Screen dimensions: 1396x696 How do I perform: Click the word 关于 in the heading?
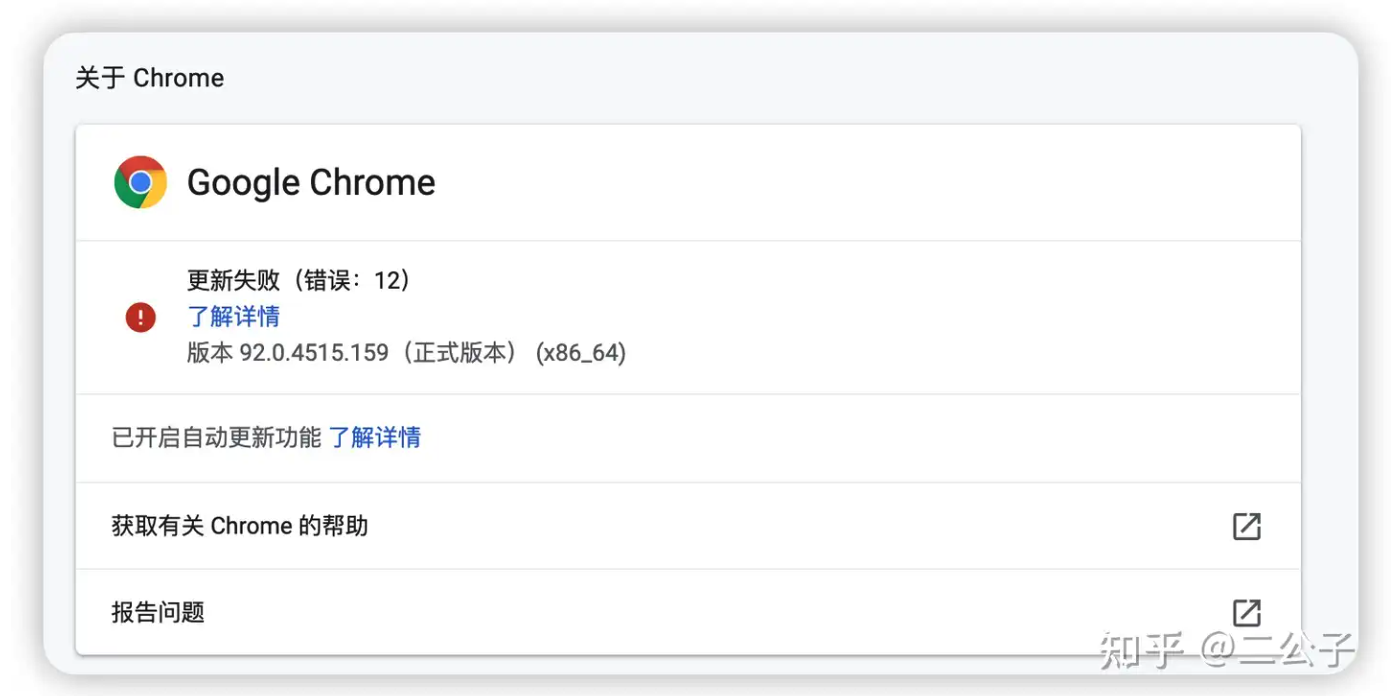click(x=100, y=78)
